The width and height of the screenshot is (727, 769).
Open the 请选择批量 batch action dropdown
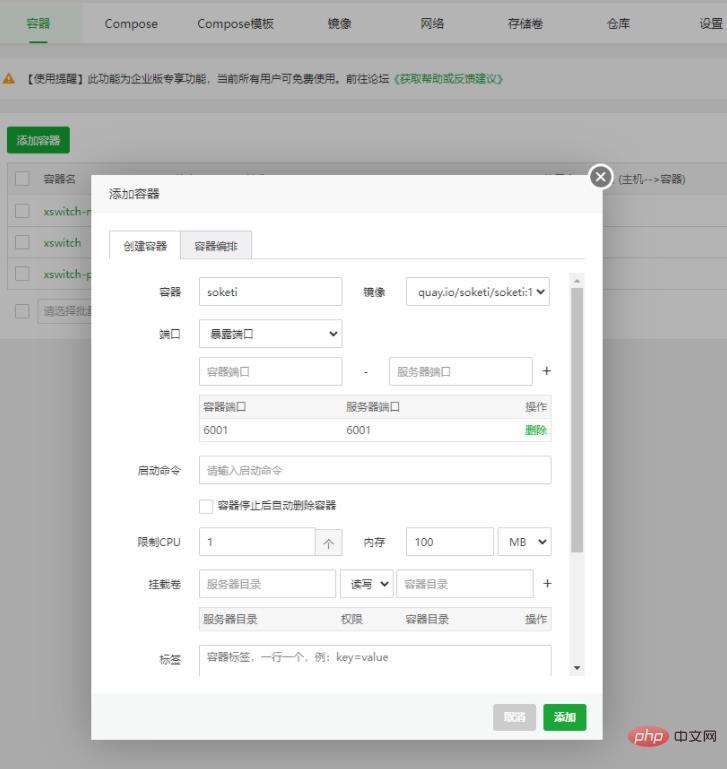[64, 311]
